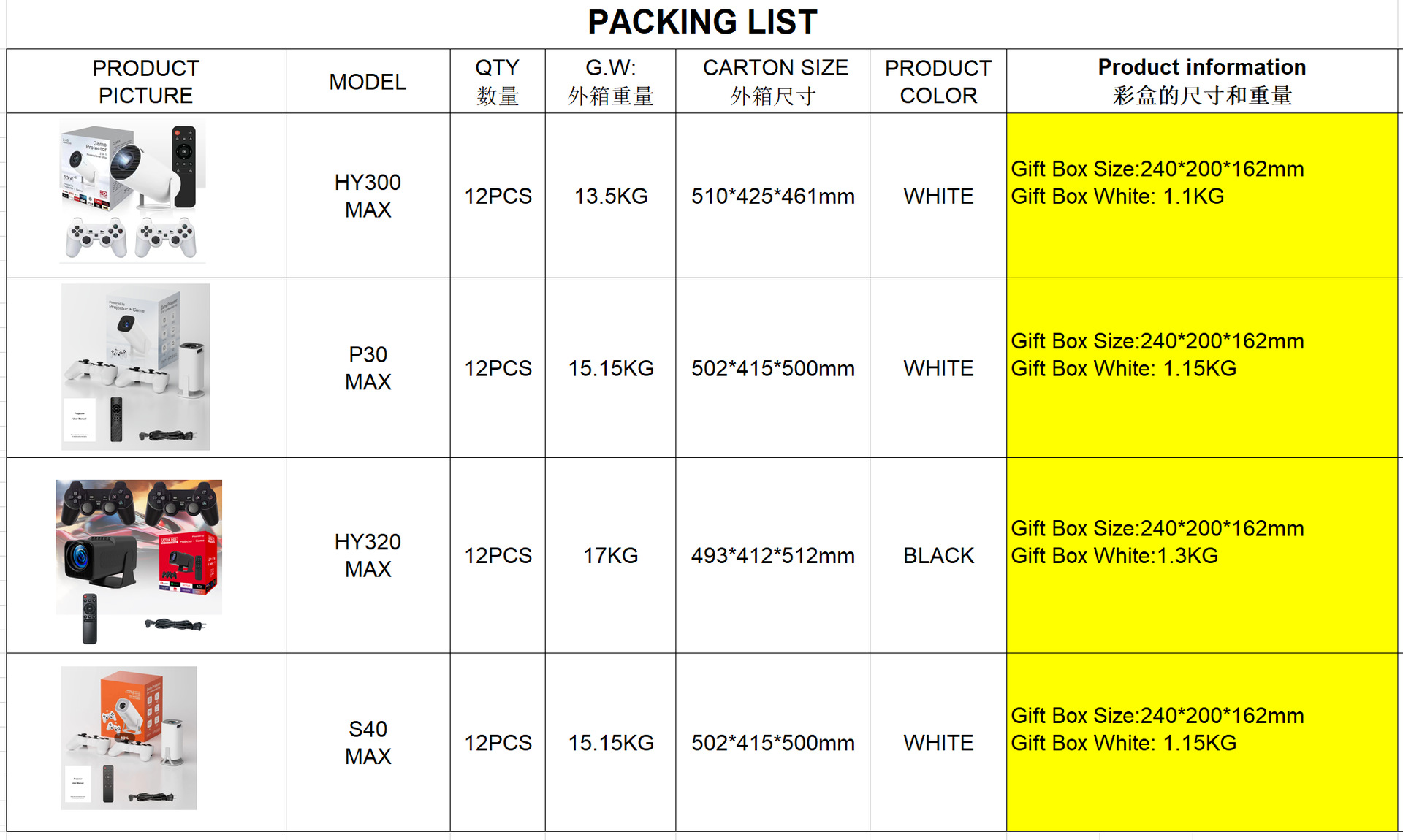Select the BLACK product color cell
This screenshot has width=1403, height=840.
pyautogui.click(x=938, y=556)
